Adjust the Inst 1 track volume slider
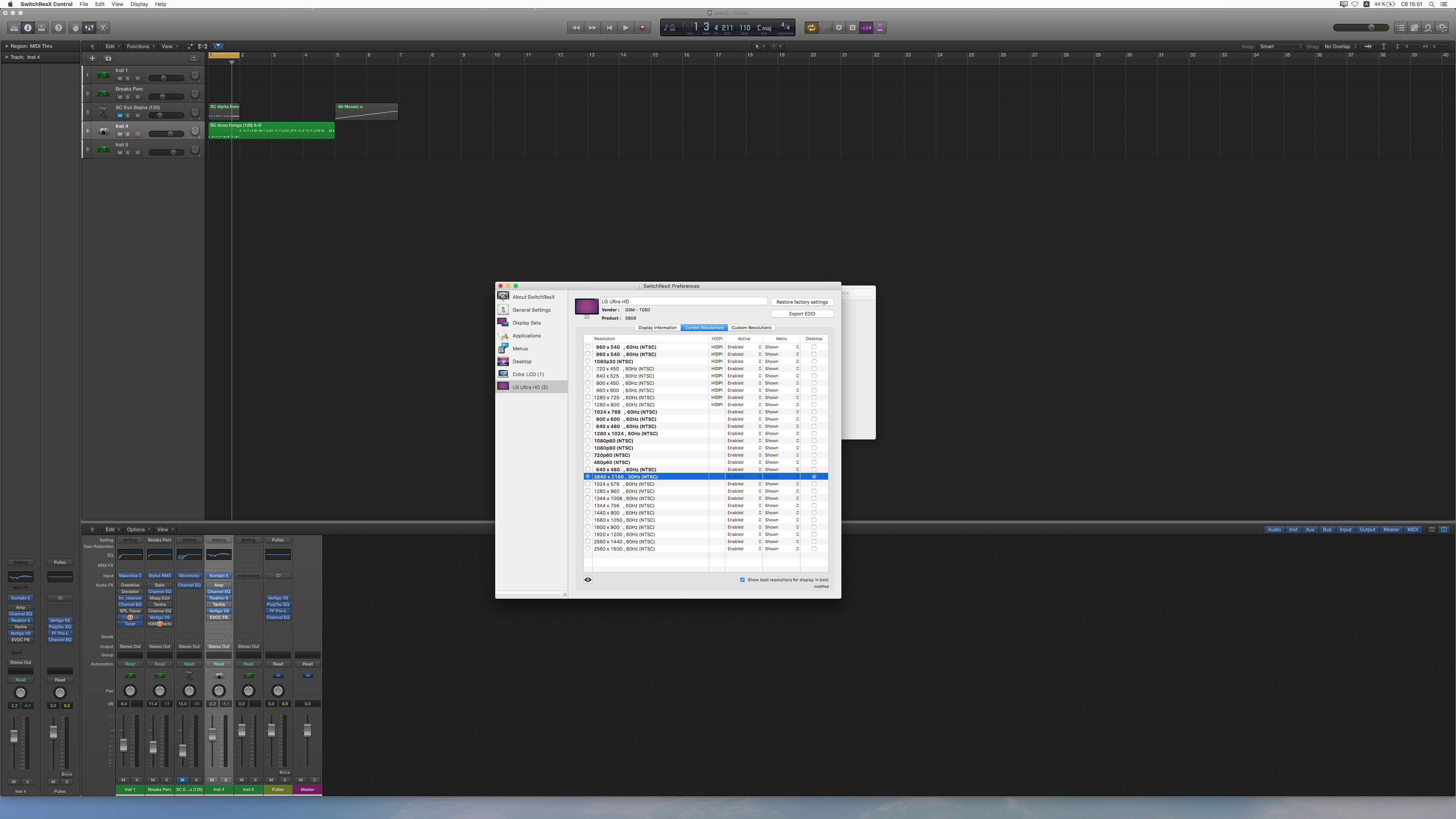The image size is (1456, 819). (x=166, y=78)
